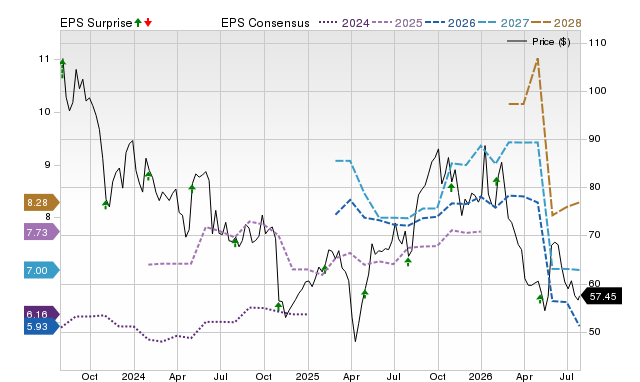640x382 pixels.
Task: Click the 2024 label on the date axis
Action: 134,376
